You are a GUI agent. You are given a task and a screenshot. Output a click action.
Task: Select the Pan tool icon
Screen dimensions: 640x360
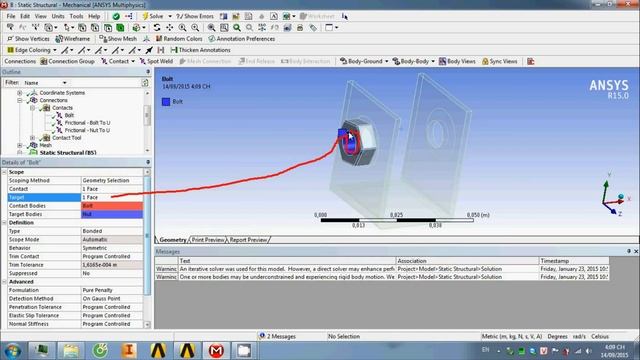pyautogui.click(x=169, y=28)
